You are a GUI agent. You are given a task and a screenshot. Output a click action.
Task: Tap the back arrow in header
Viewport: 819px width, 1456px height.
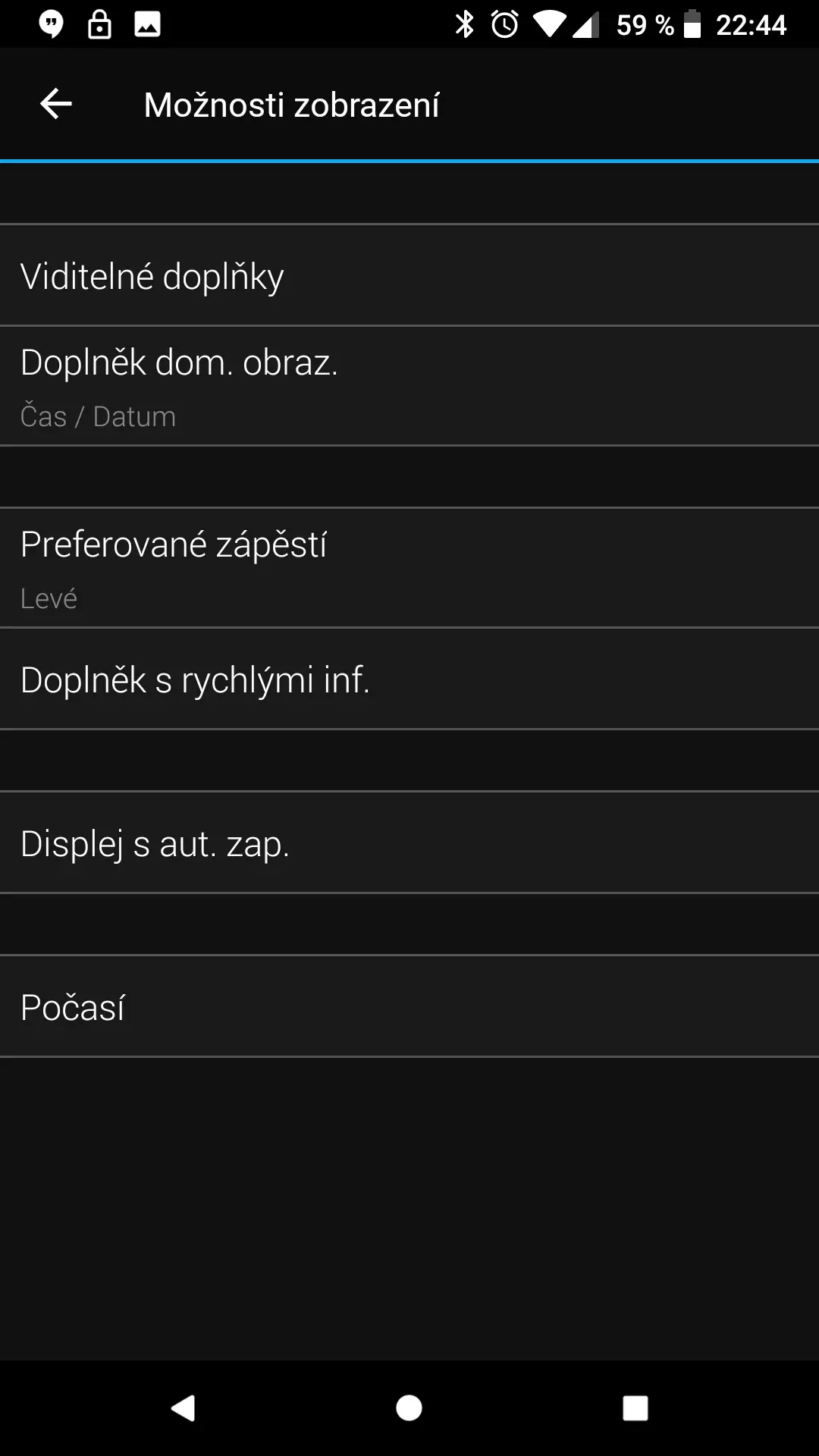(x=56, y=104)
